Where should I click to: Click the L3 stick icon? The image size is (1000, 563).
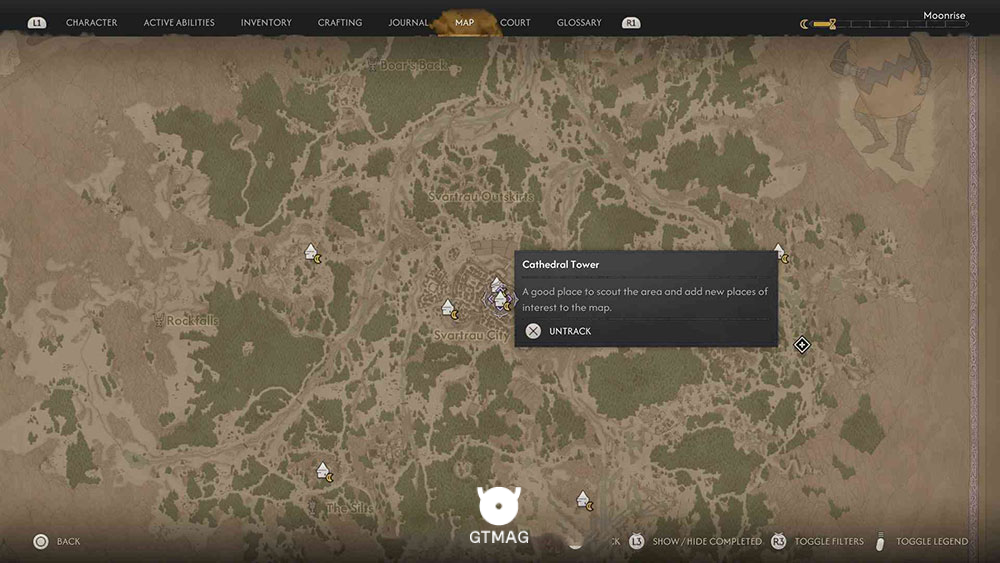(636, 541)
